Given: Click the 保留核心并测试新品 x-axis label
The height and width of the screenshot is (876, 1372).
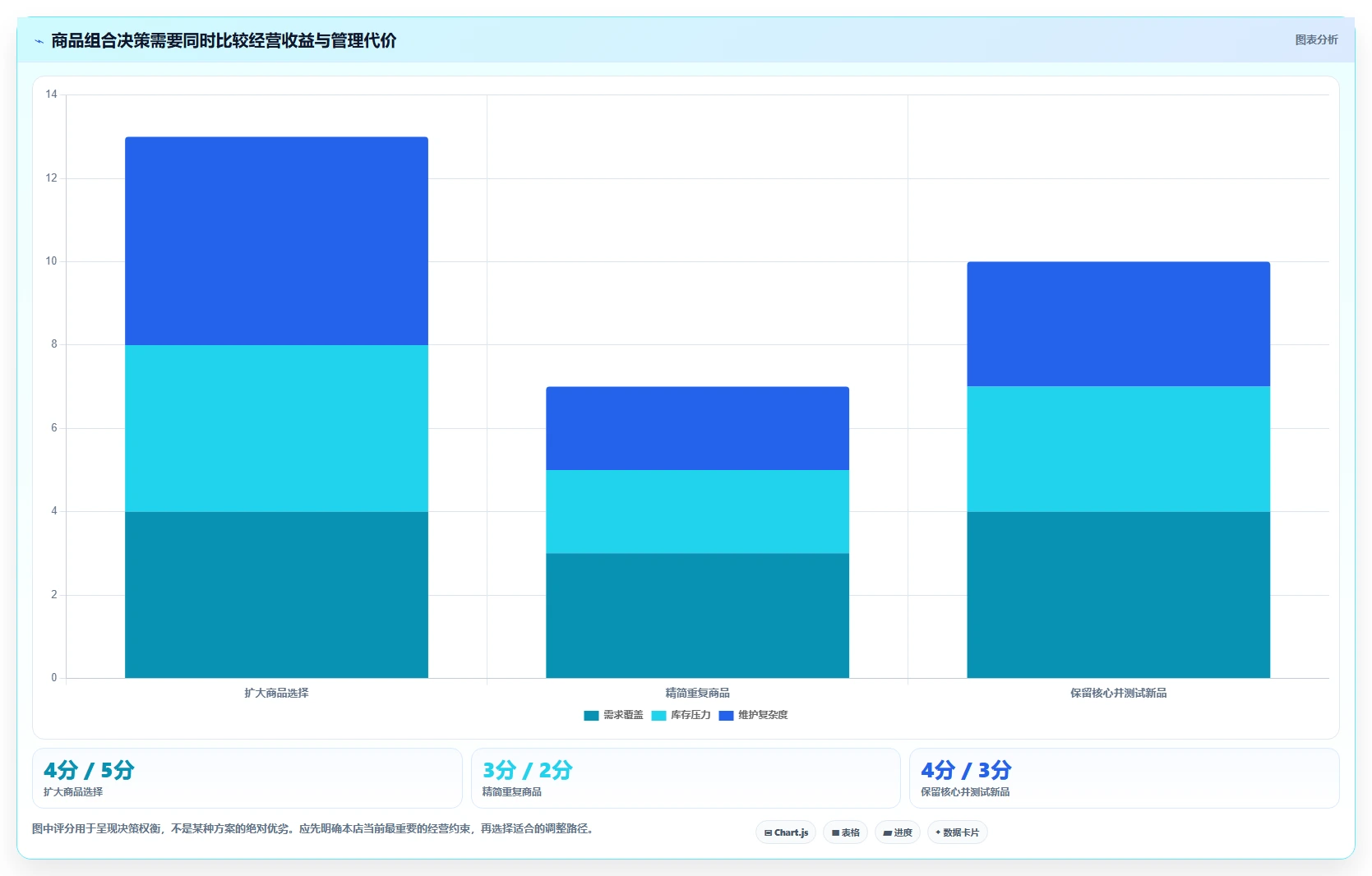Looking at the screenshot, I should [x=1118, y=693].
